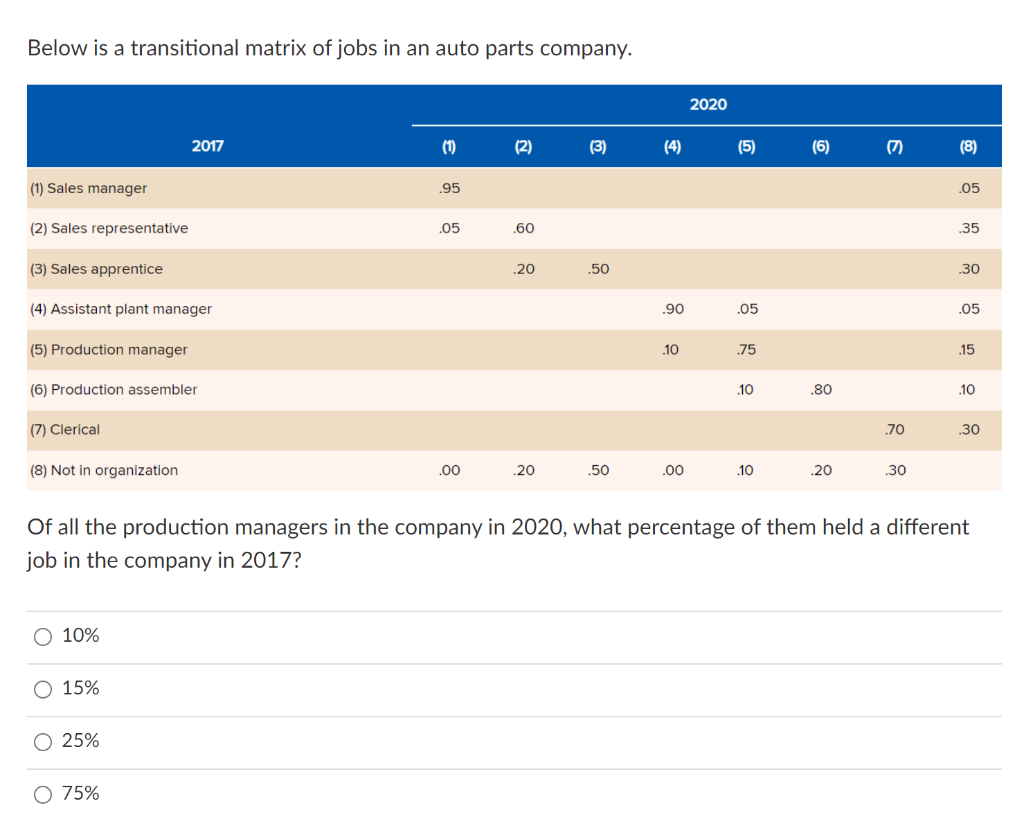Choose the 75% radio button
Viewport: 1024px width, 828px height.
pos(43,794)
